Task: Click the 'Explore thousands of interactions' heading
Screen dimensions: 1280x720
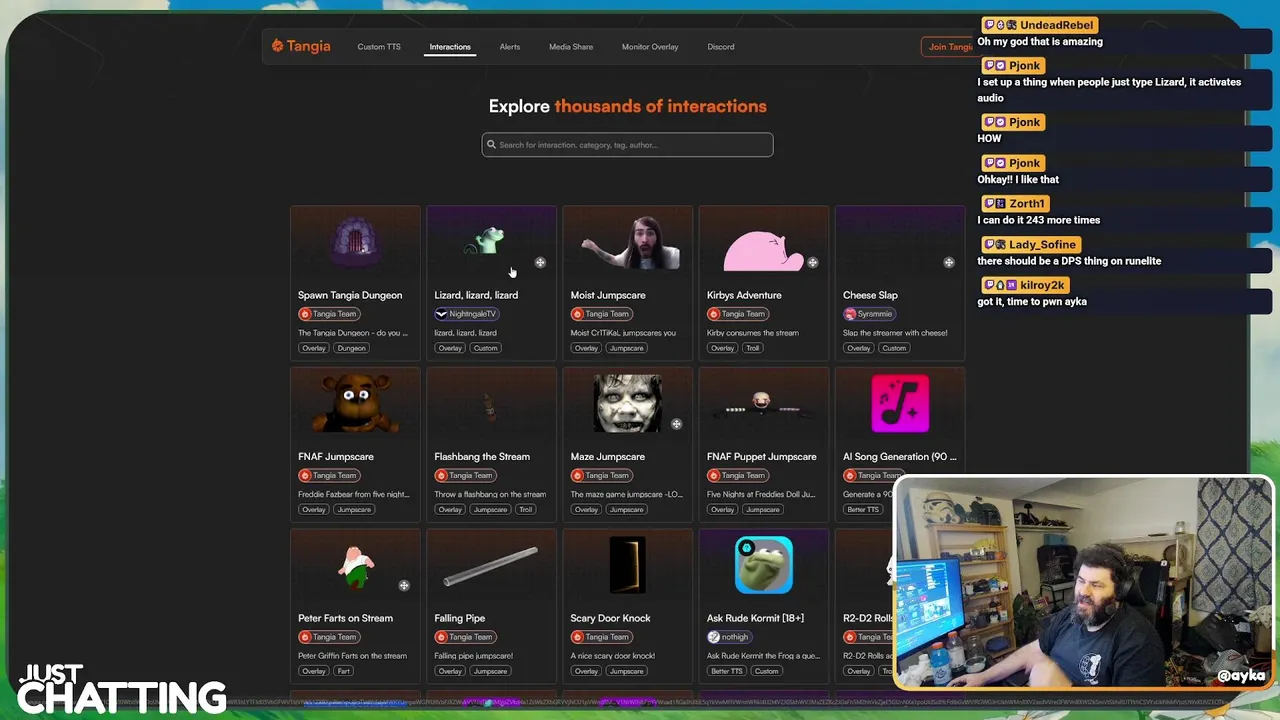Action: (627, 106)
